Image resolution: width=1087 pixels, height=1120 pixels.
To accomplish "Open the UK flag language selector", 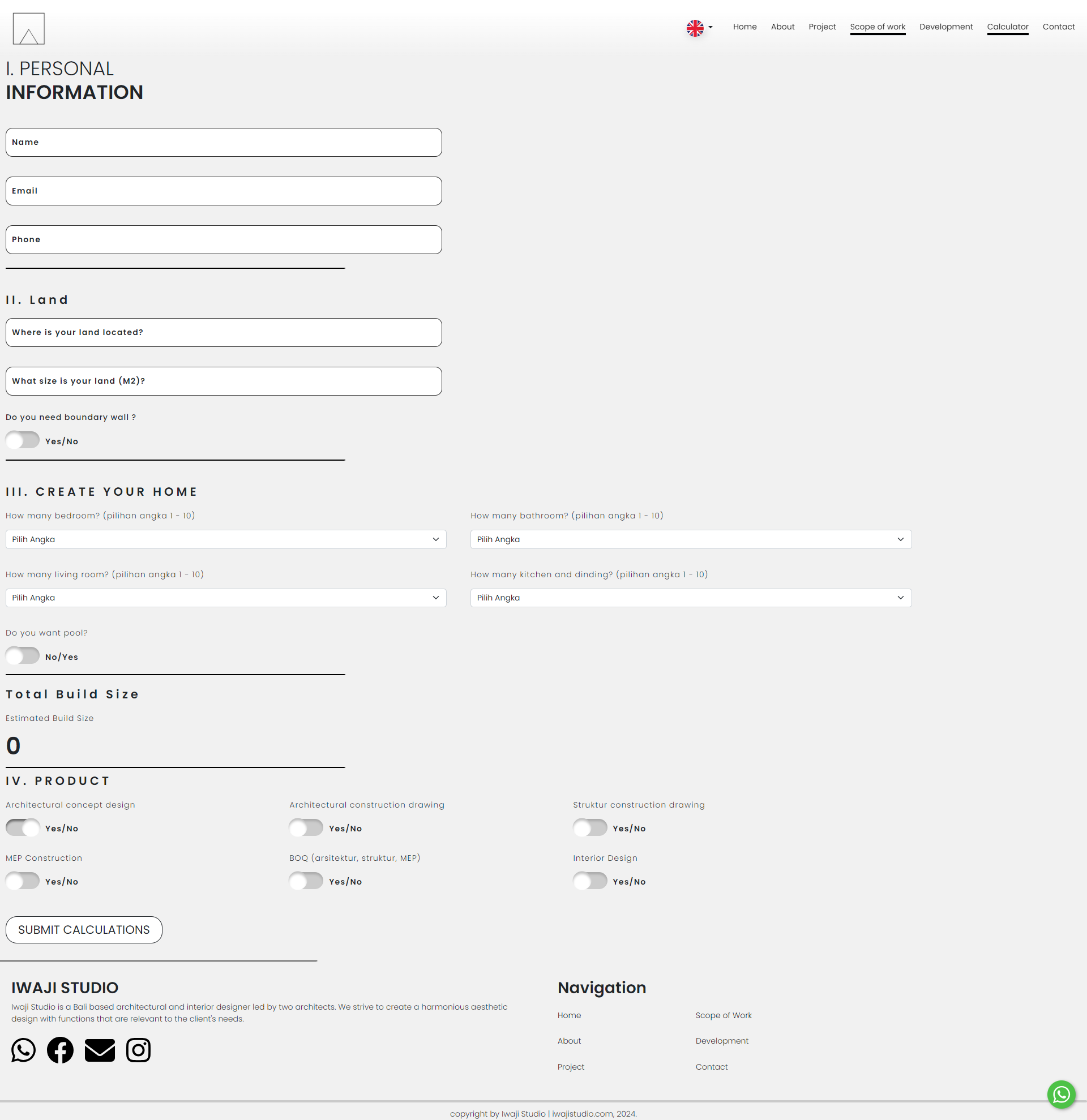I will (x=699, y=27).
